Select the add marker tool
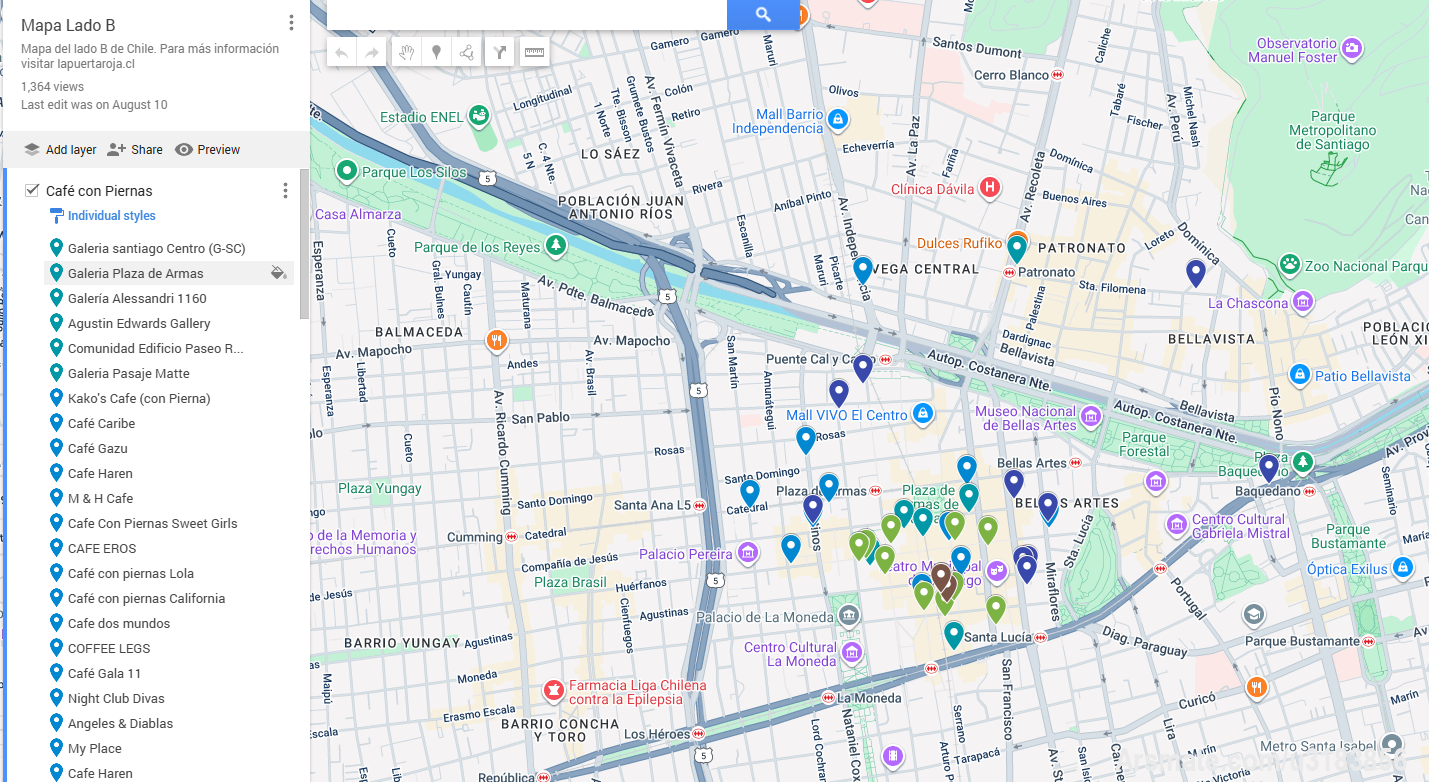Screen dimensions: 1429x782 click(x=436, y=53)
